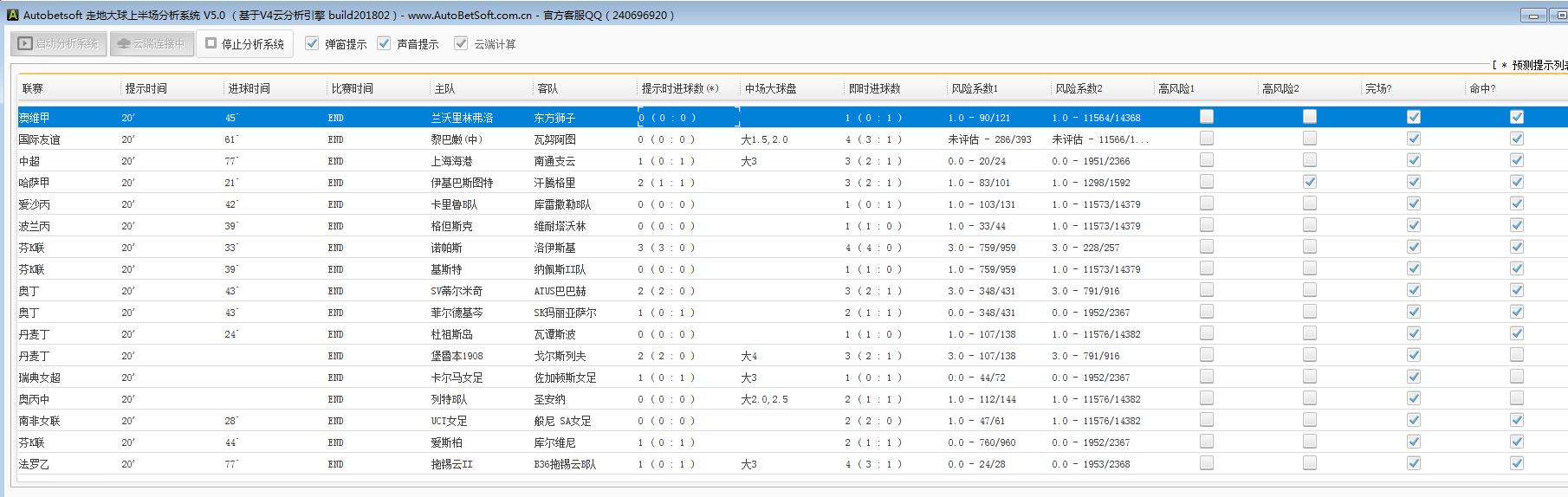Toggle the 弹窗提示 checkbox

pos(313,43)
